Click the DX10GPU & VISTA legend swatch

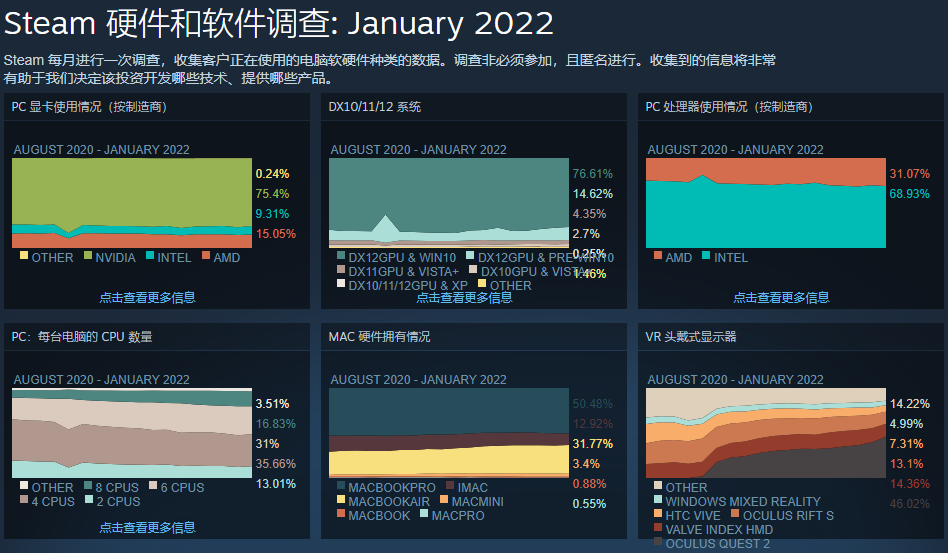(x=473, y=269)
